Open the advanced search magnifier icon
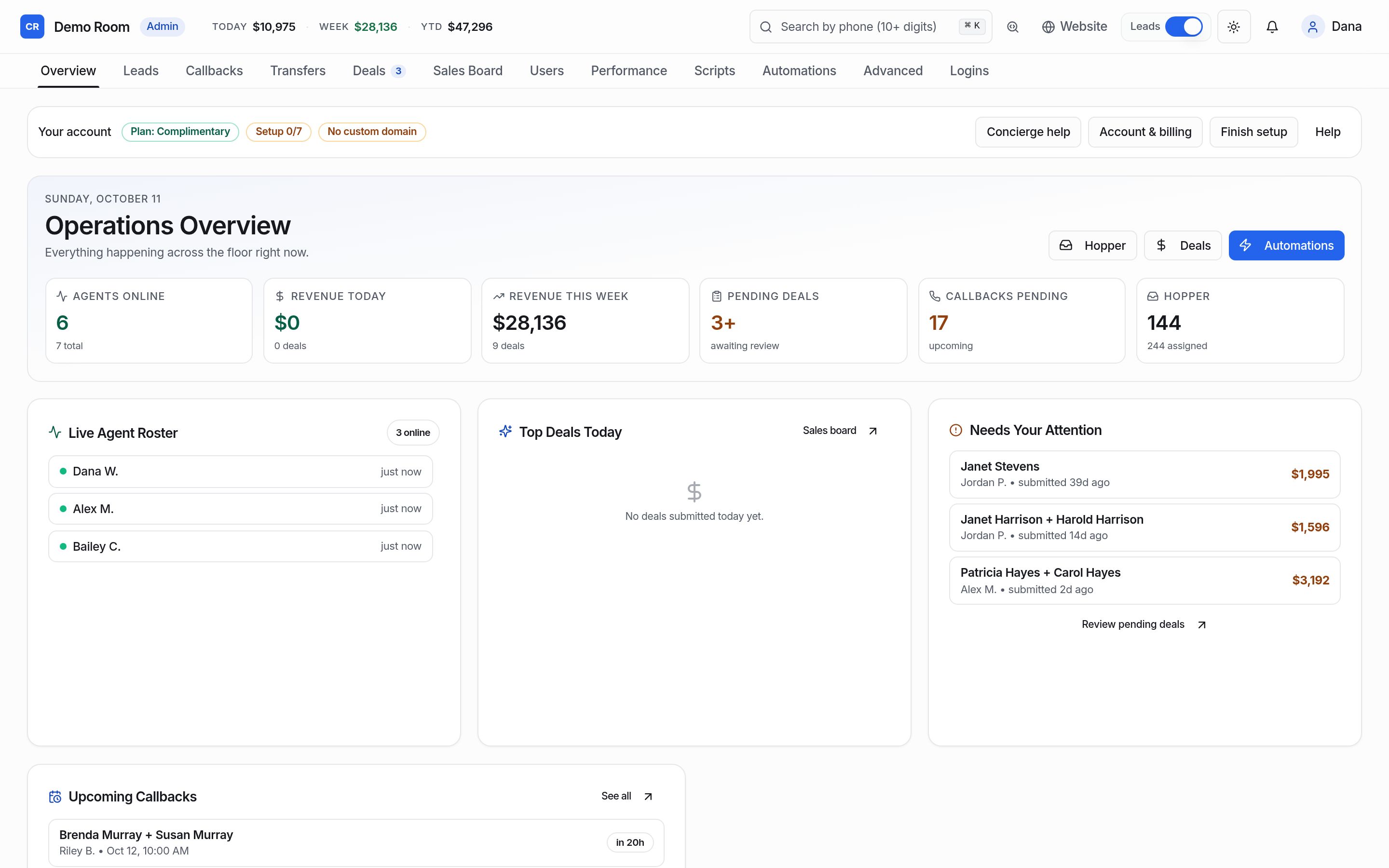Image resolution: width=1389 pixels, height=868 pixels. point(1012,27)
